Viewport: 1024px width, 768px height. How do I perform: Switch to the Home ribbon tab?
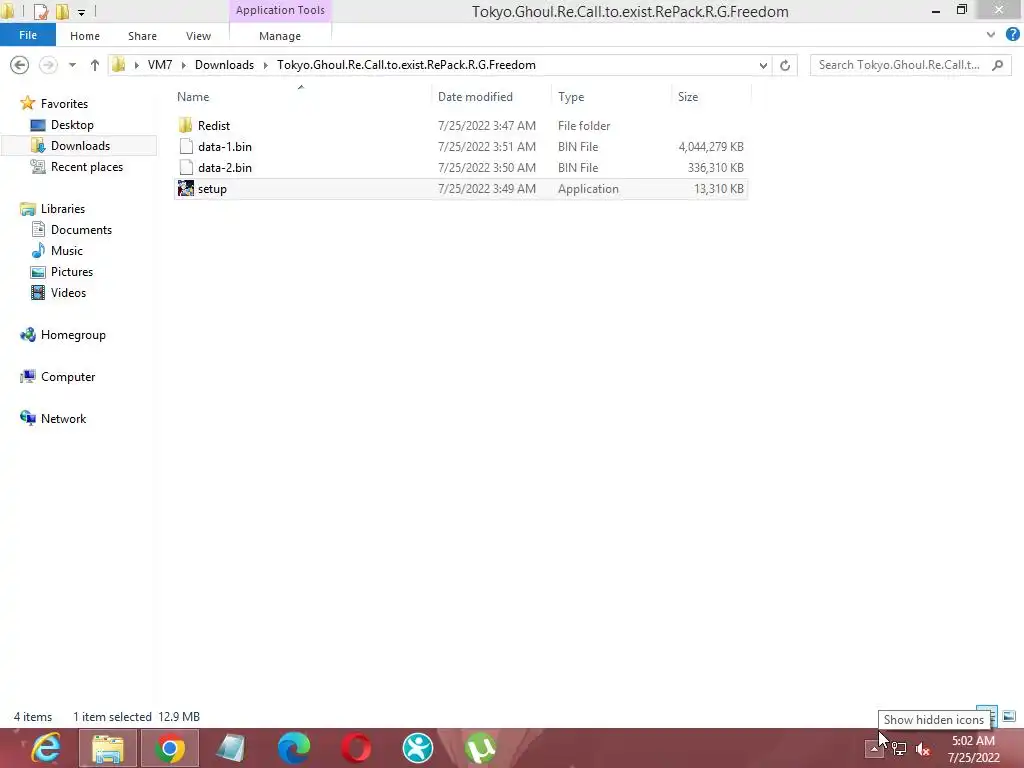(85, 36)
